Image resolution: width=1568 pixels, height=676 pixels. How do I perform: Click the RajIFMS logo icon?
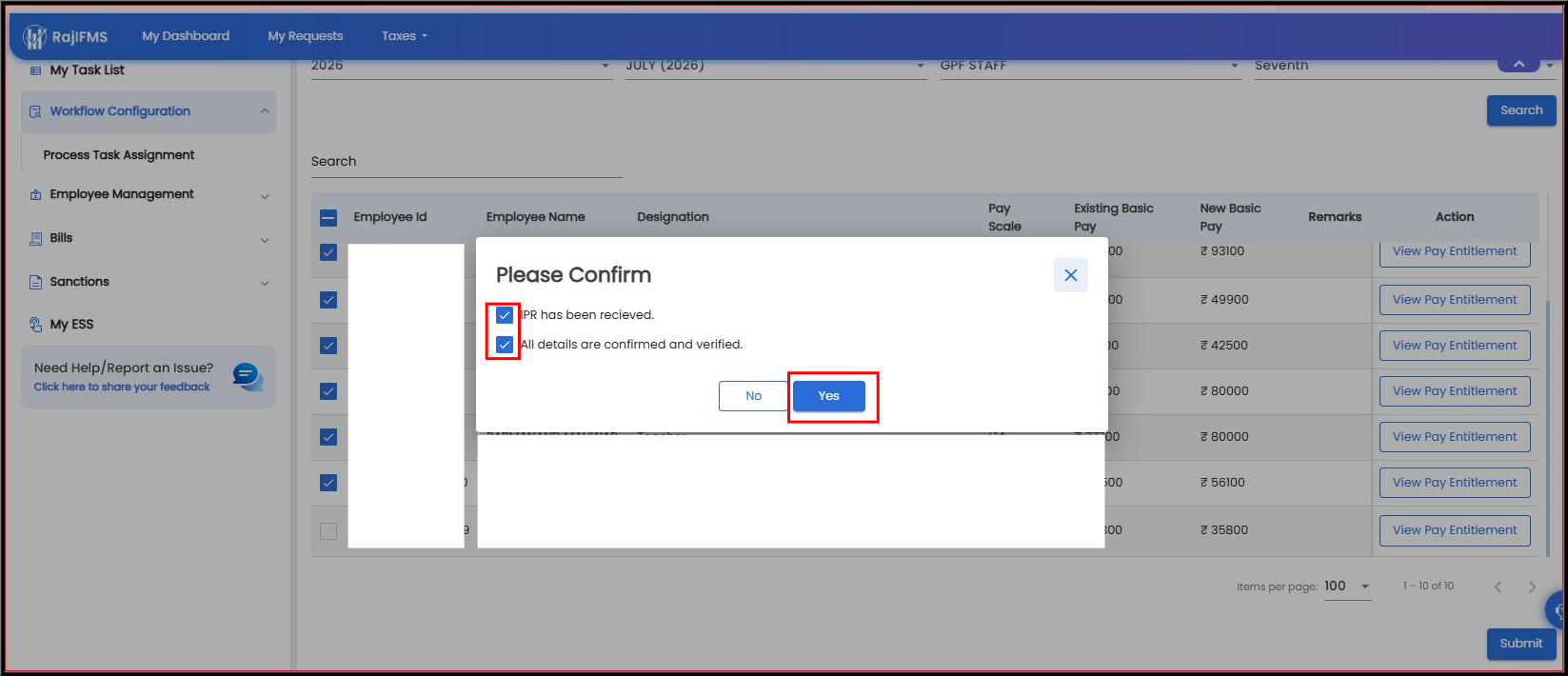click(35, 37)
